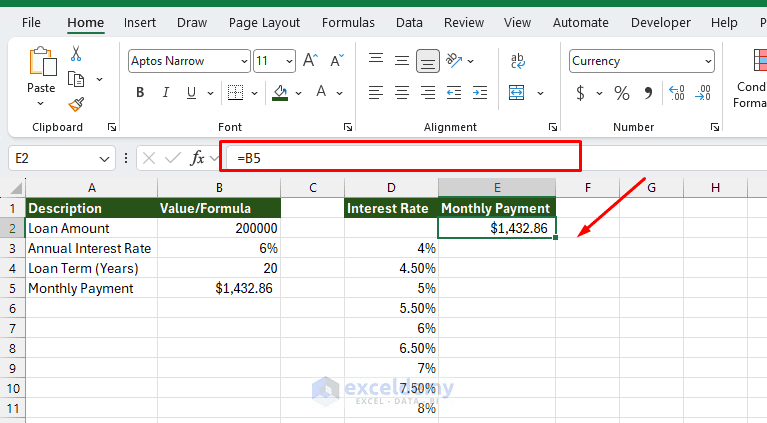767x423 pixels.
Task: Click Decrease Decimal icon
Action: pyautogui.click(x=703, y=92)
